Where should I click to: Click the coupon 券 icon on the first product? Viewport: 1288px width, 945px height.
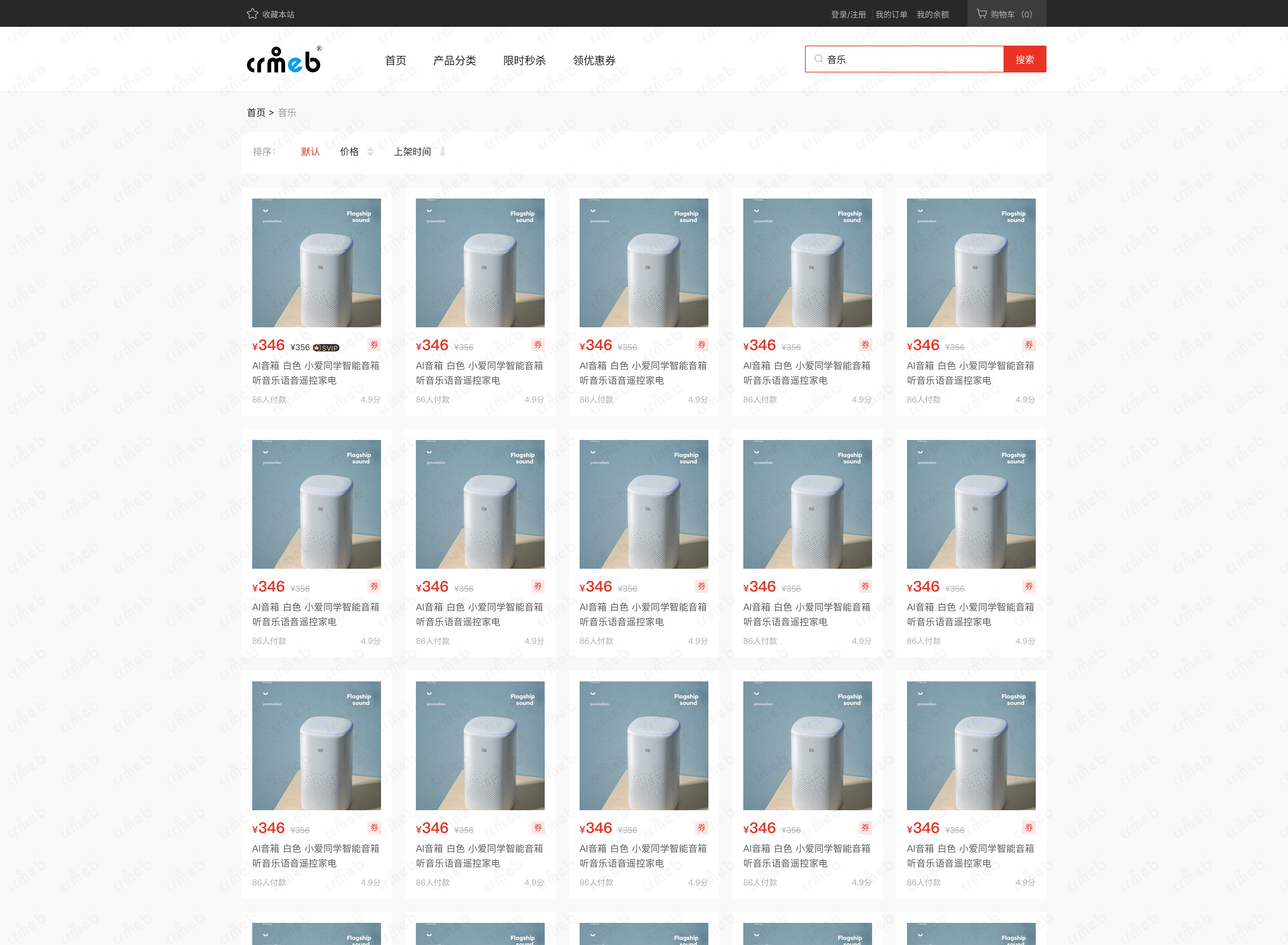[374, 345]
